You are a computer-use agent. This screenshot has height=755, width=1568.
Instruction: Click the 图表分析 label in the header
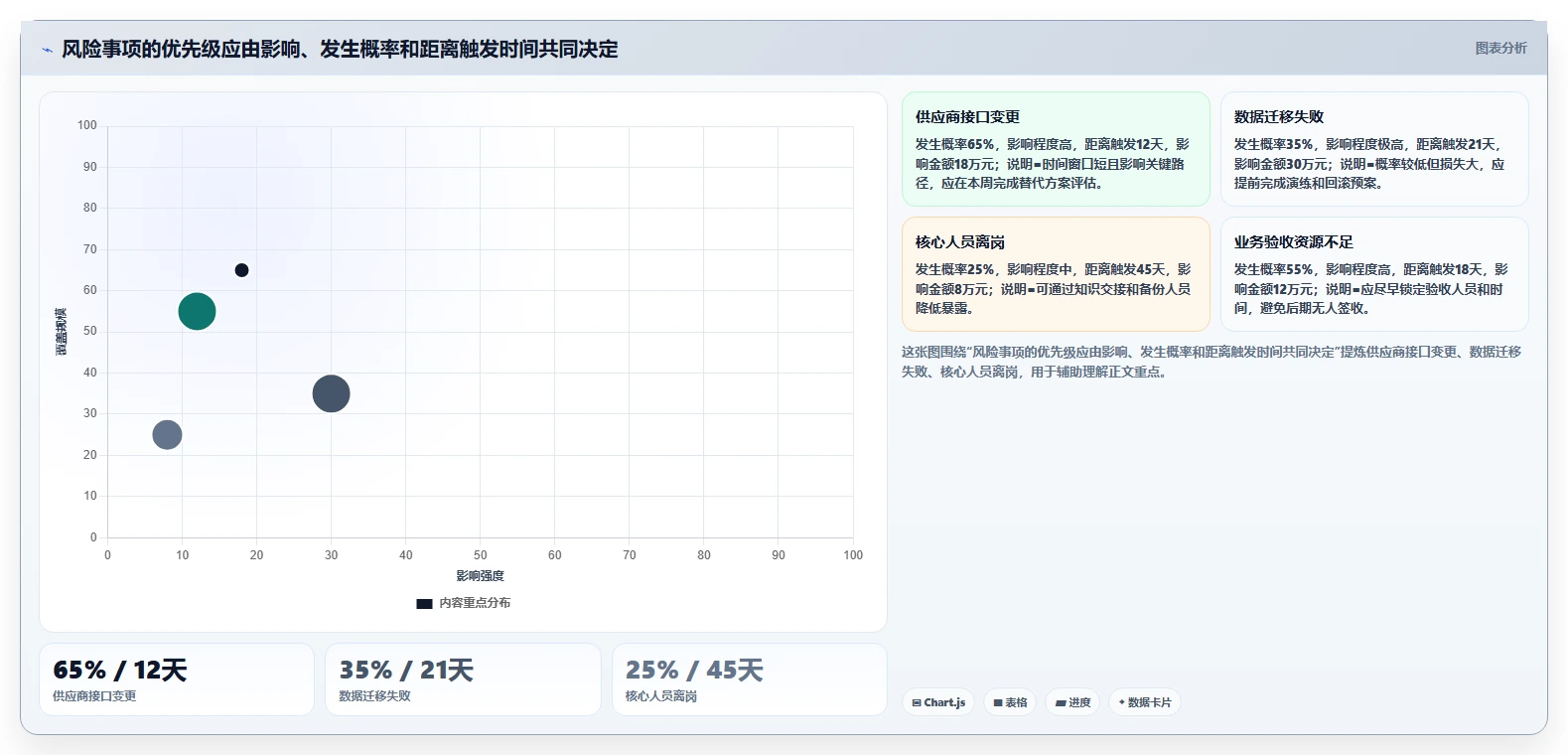tap(1500, 48)
